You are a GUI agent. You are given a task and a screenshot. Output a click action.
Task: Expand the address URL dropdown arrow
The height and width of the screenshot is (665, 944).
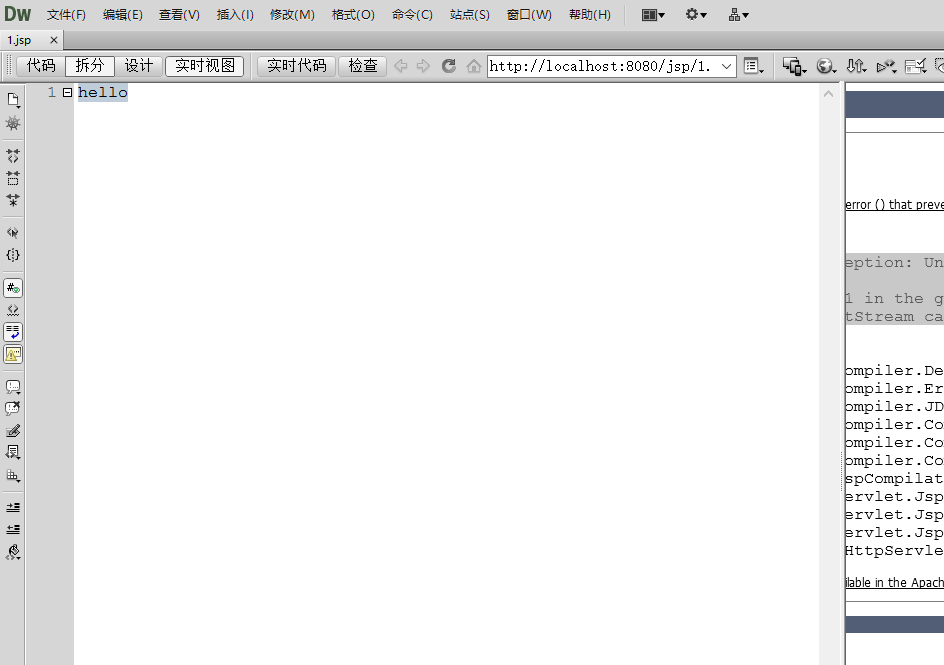pos(727,66)
